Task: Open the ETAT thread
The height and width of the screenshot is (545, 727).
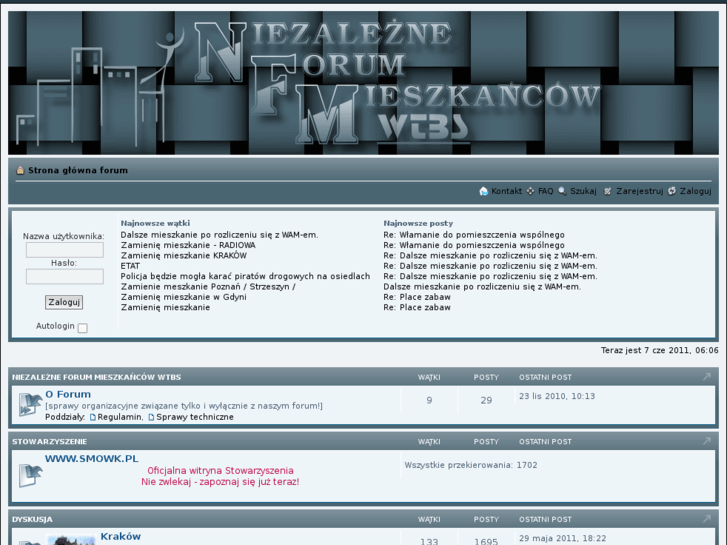Action: (x=130, y=266)
